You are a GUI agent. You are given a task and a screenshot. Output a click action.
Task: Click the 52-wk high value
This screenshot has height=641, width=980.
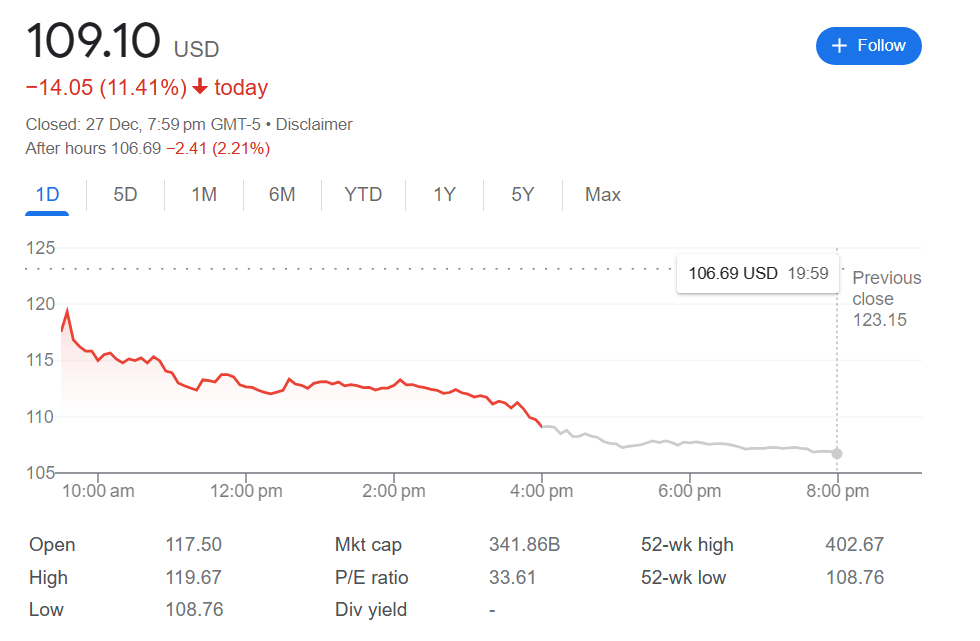855,545
